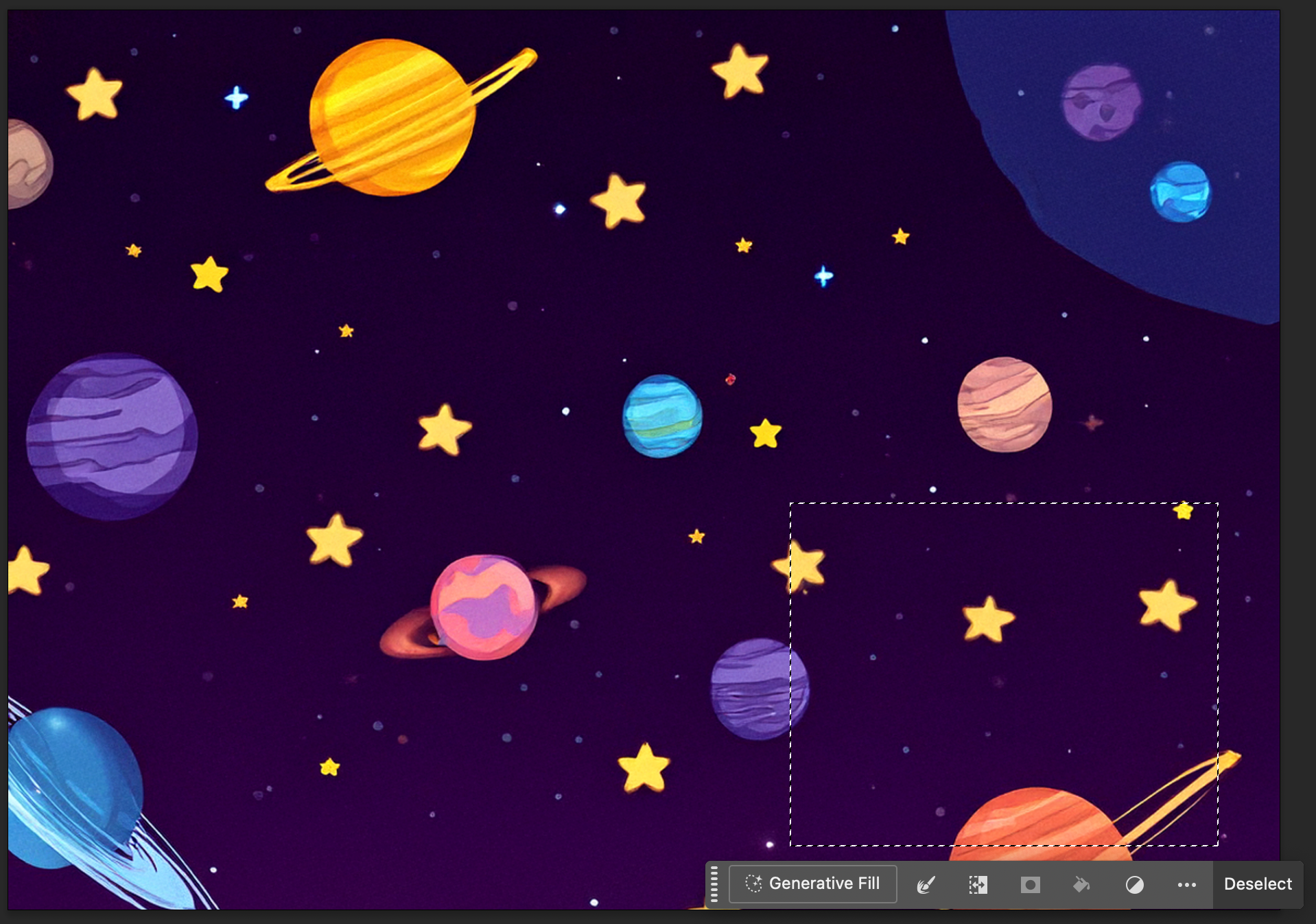
Task: Open the adjustment layer half-circle icon
Action: coord(1134,885)
